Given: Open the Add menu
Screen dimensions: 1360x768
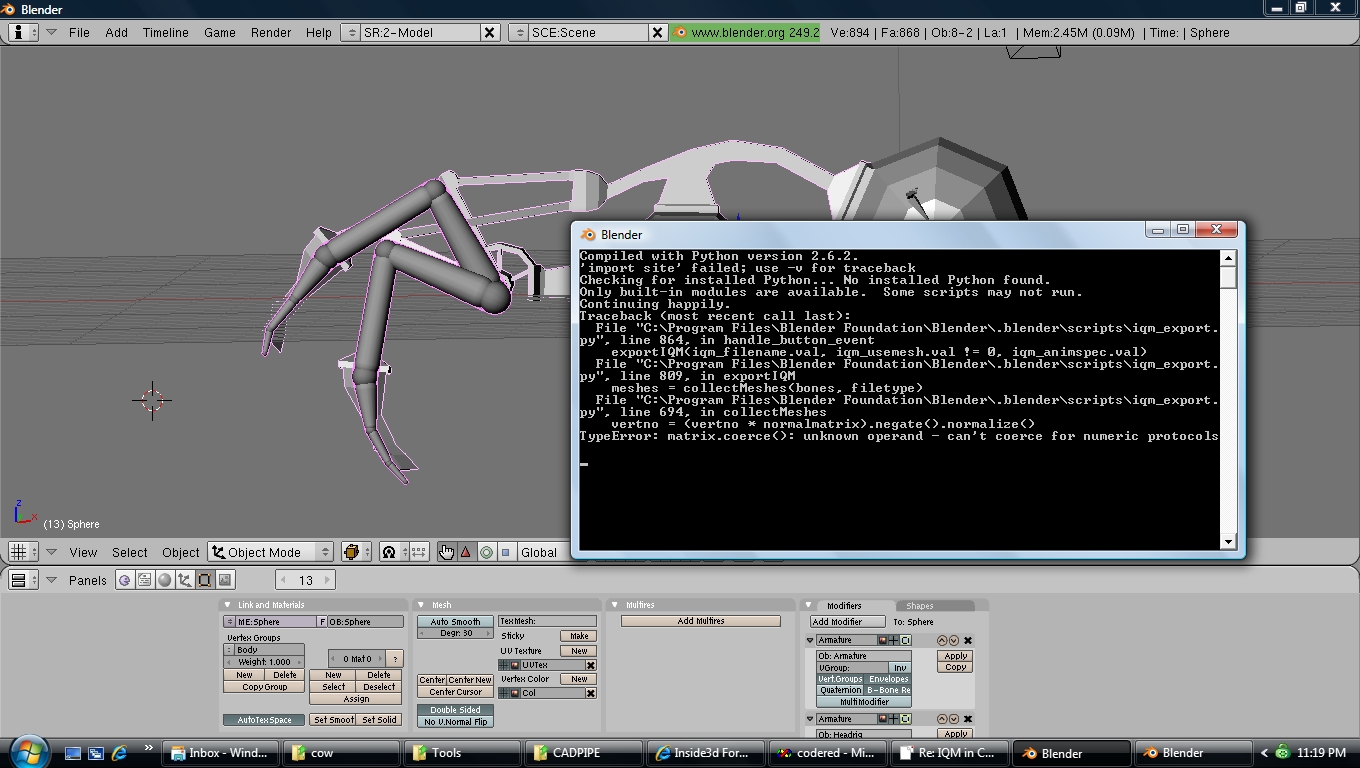Looking at the screenshot, I should (x=116, y=32).
